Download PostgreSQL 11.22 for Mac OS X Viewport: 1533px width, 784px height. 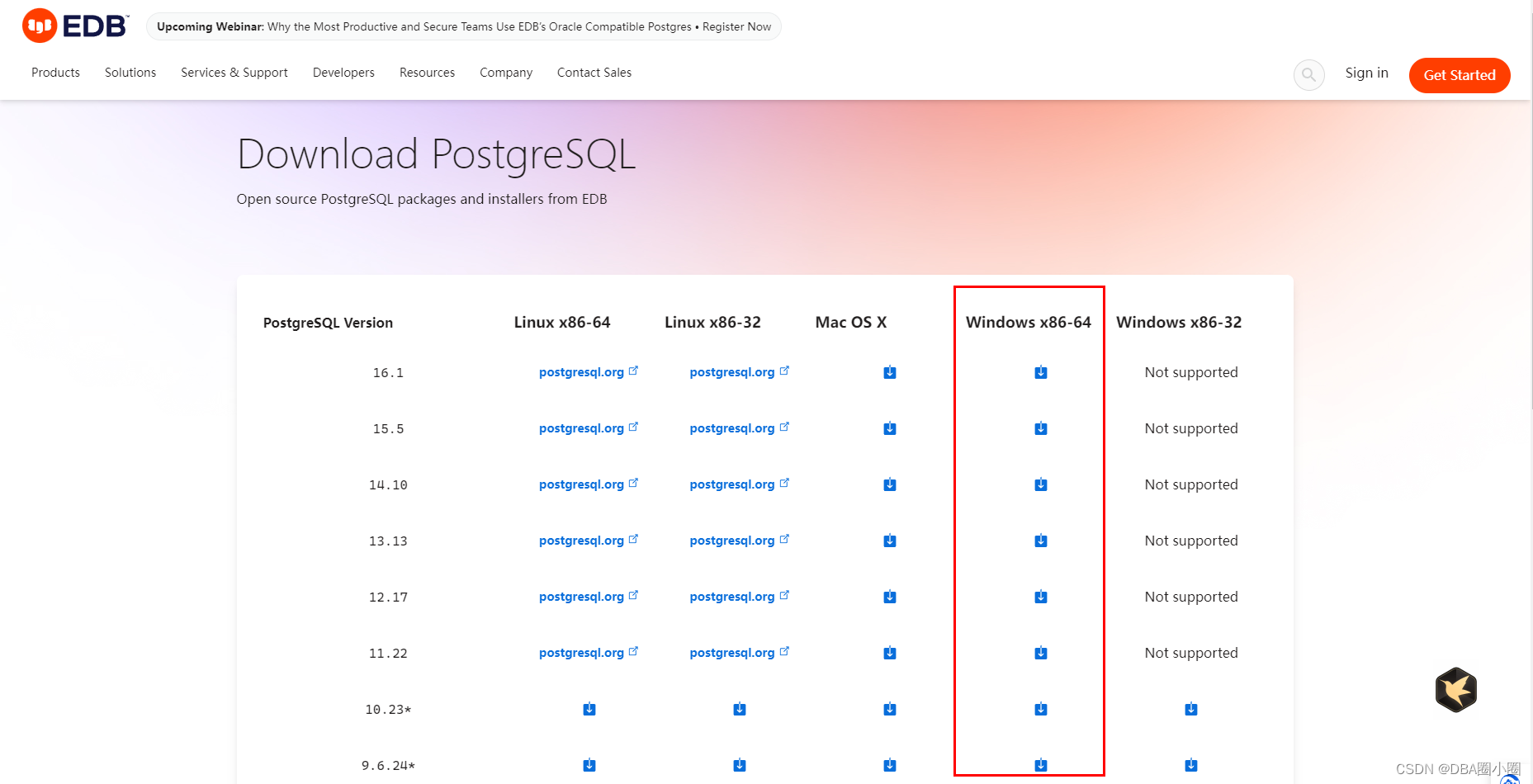point(890,653)
